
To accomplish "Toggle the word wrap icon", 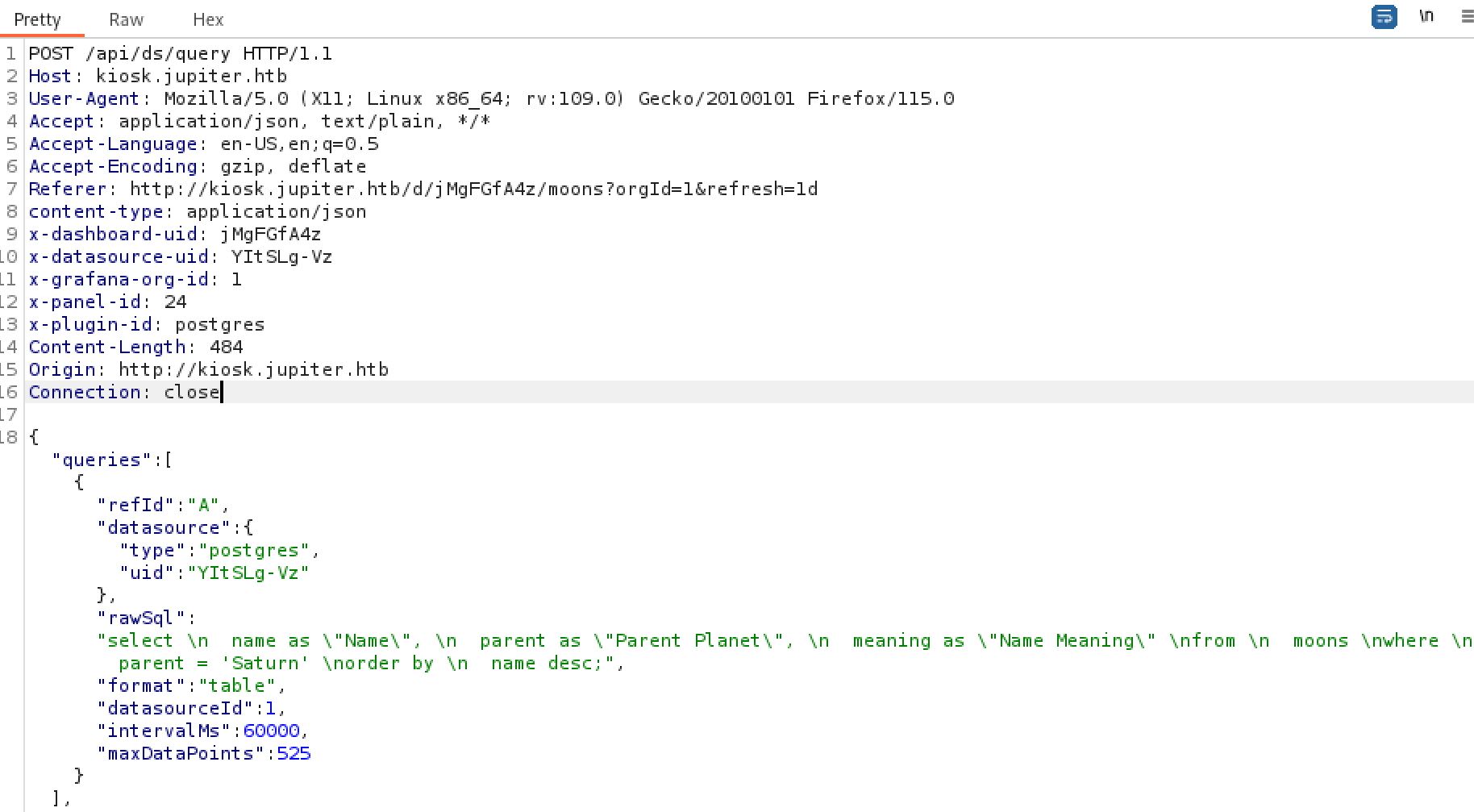I will 1384,17.
